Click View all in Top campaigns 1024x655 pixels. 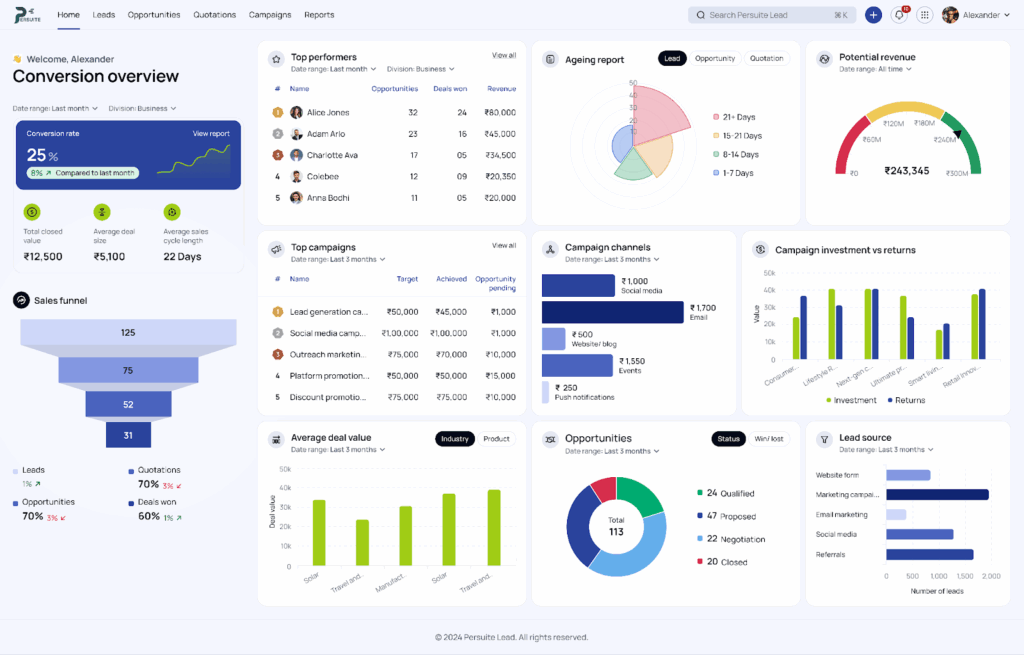[504, 245]
